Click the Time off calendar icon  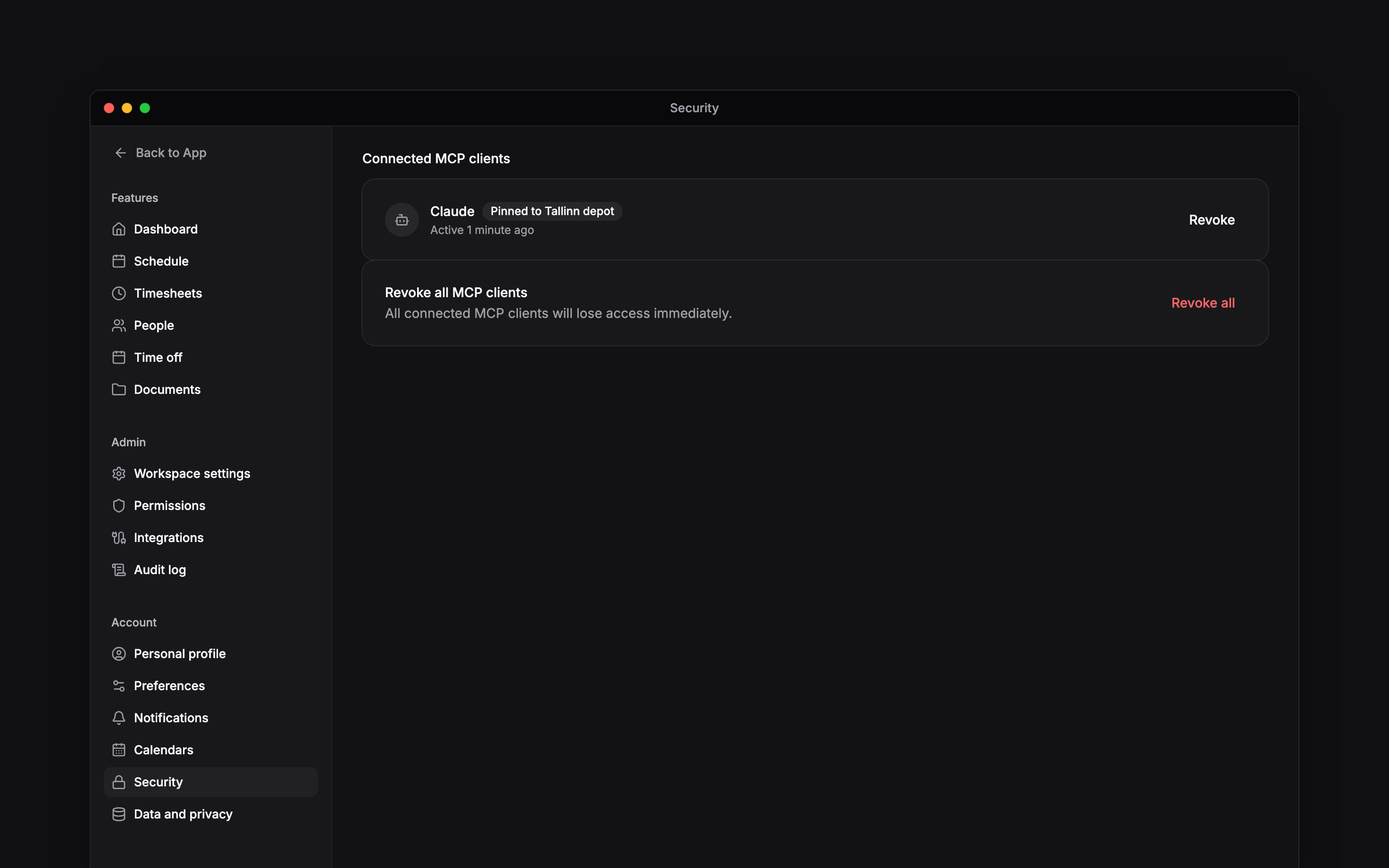click(119, 358)
